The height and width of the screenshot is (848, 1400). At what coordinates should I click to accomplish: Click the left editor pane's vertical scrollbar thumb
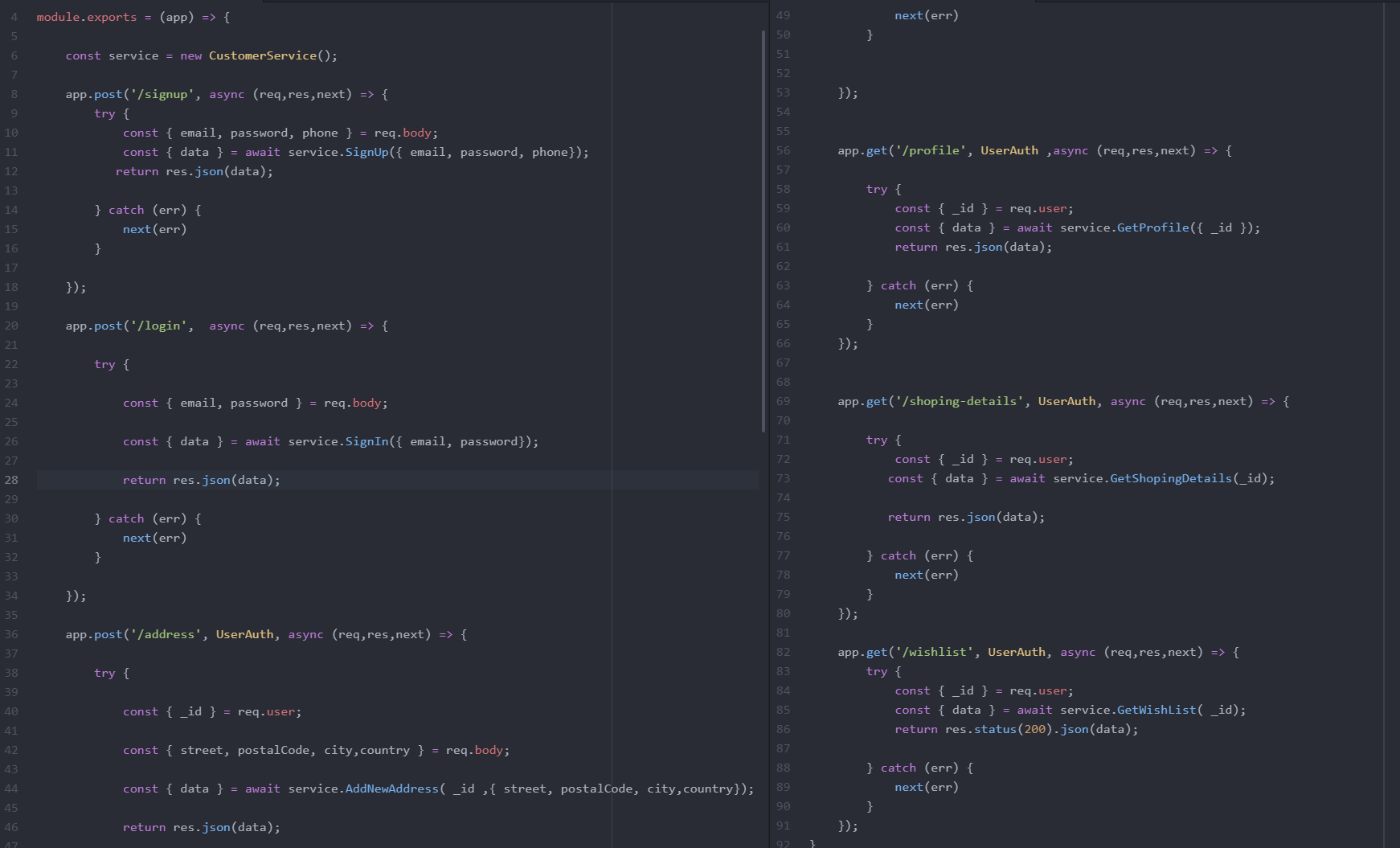(x=763, y=231)
